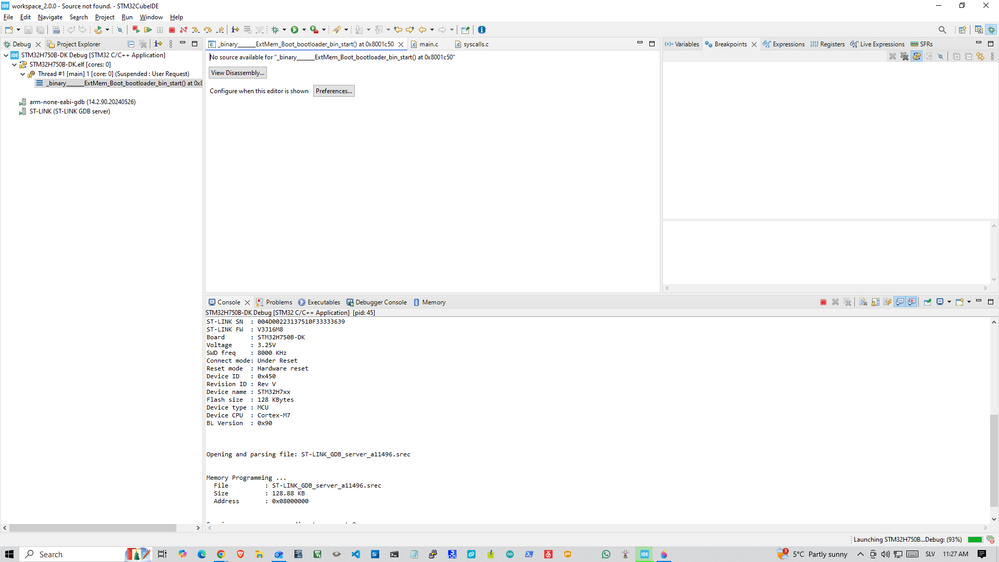Collapse the STM32H750B-DK Debug launch node
Image resolution: width=999 pixels, height=562 pixels.
coord(6,55)
